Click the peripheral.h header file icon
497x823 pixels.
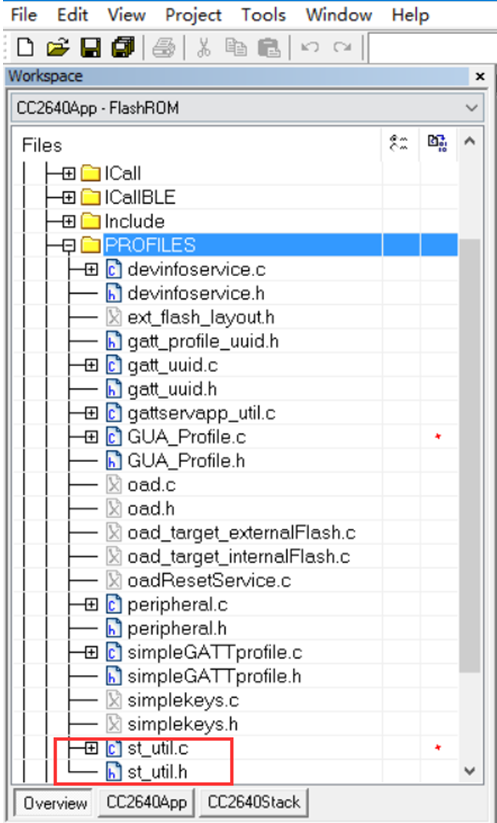113,628
